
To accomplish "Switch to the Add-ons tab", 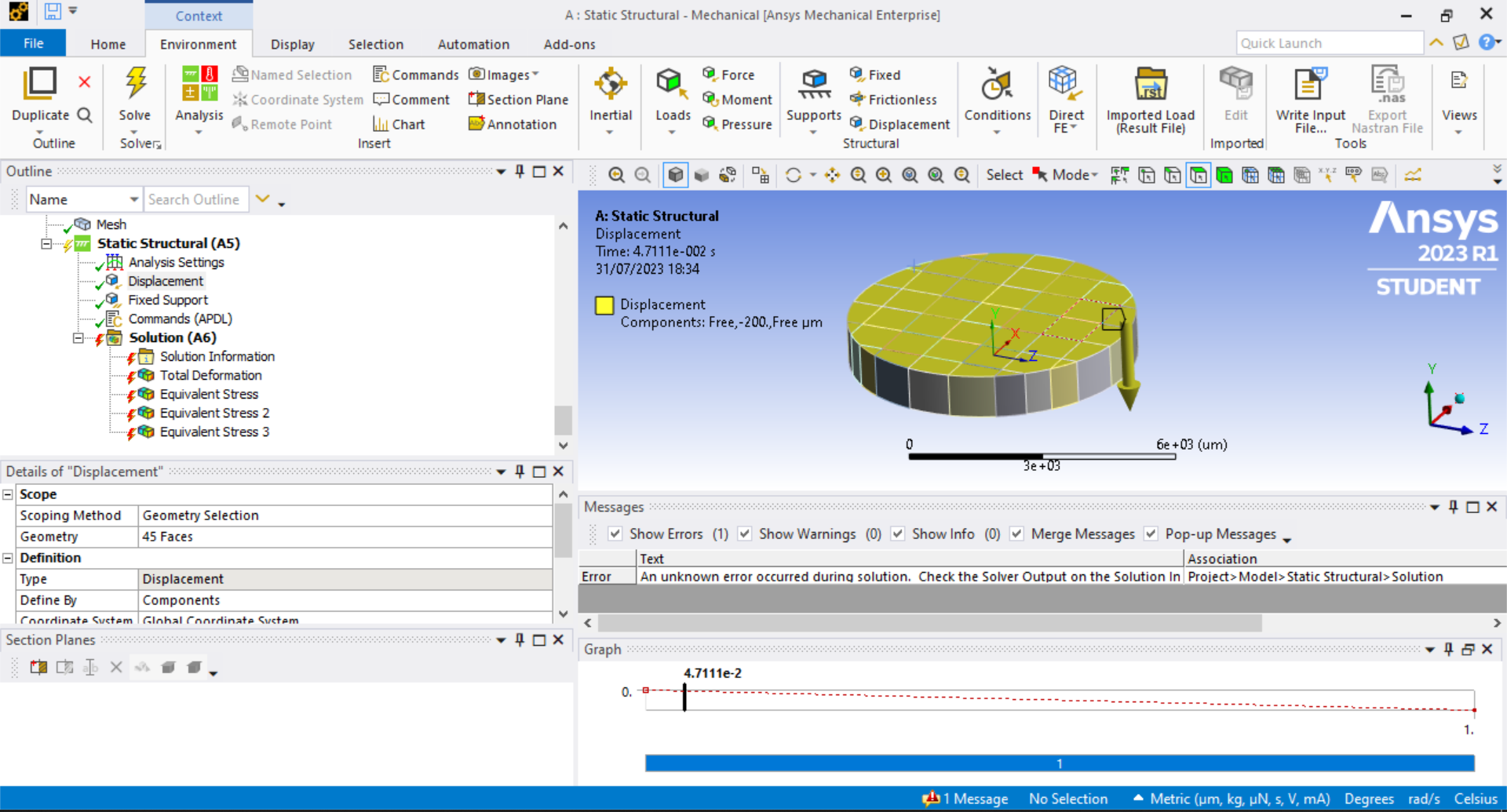I will (x=569, y=44).
